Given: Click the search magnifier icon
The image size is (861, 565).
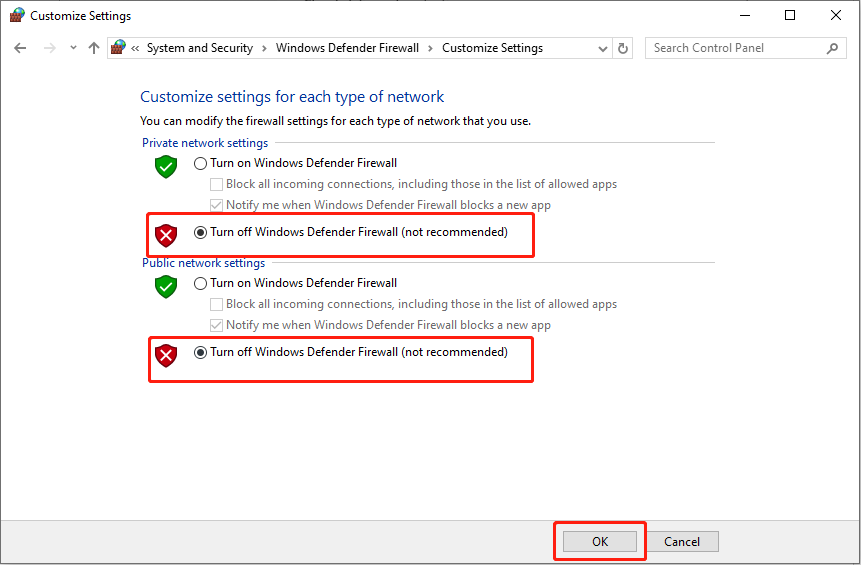Looking at the screenshot, I should point(832,48).
